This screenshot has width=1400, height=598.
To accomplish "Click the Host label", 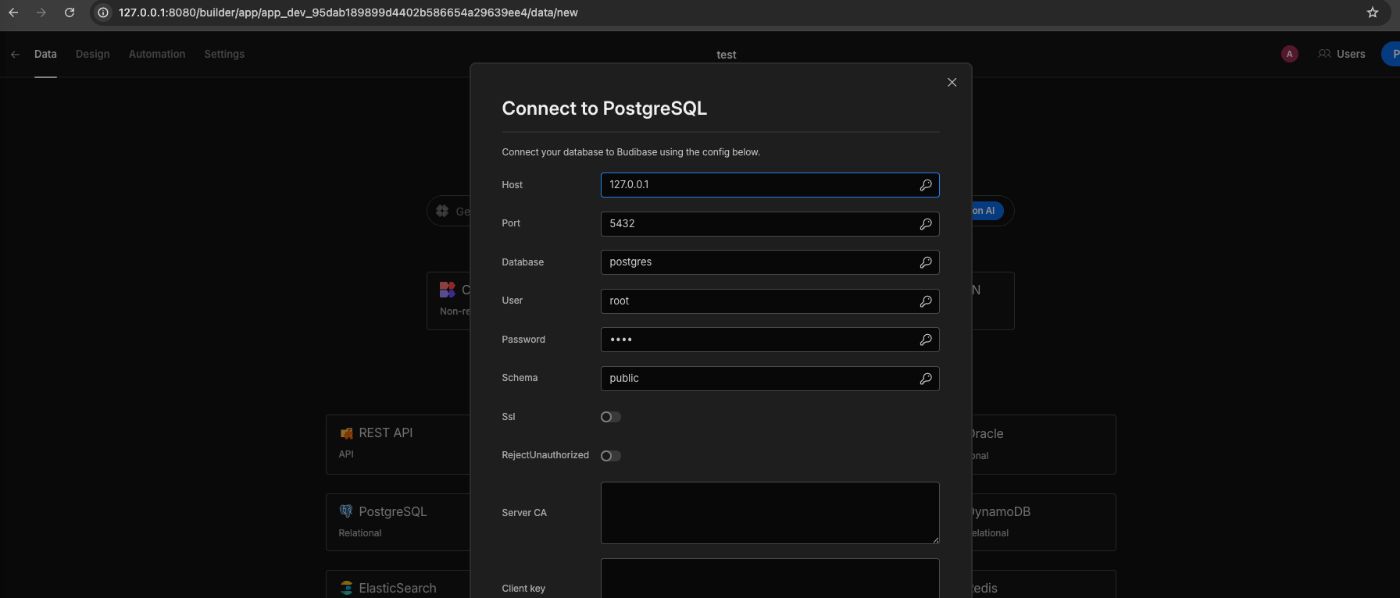I will coord(512,185).
